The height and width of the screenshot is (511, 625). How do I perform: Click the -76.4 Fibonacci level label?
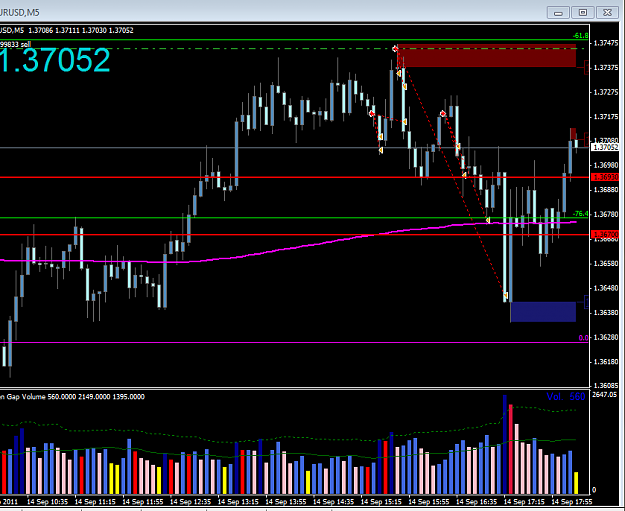[x=580, y=214]
